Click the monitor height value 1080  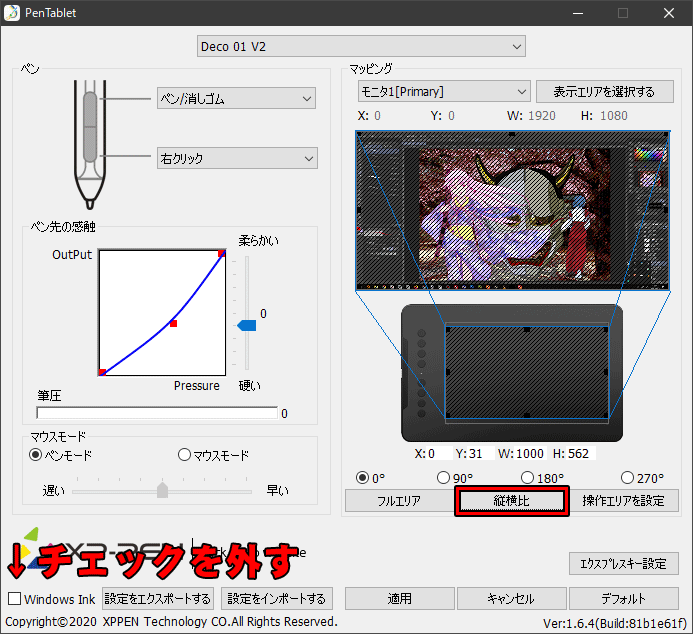(x=614, y=116)
